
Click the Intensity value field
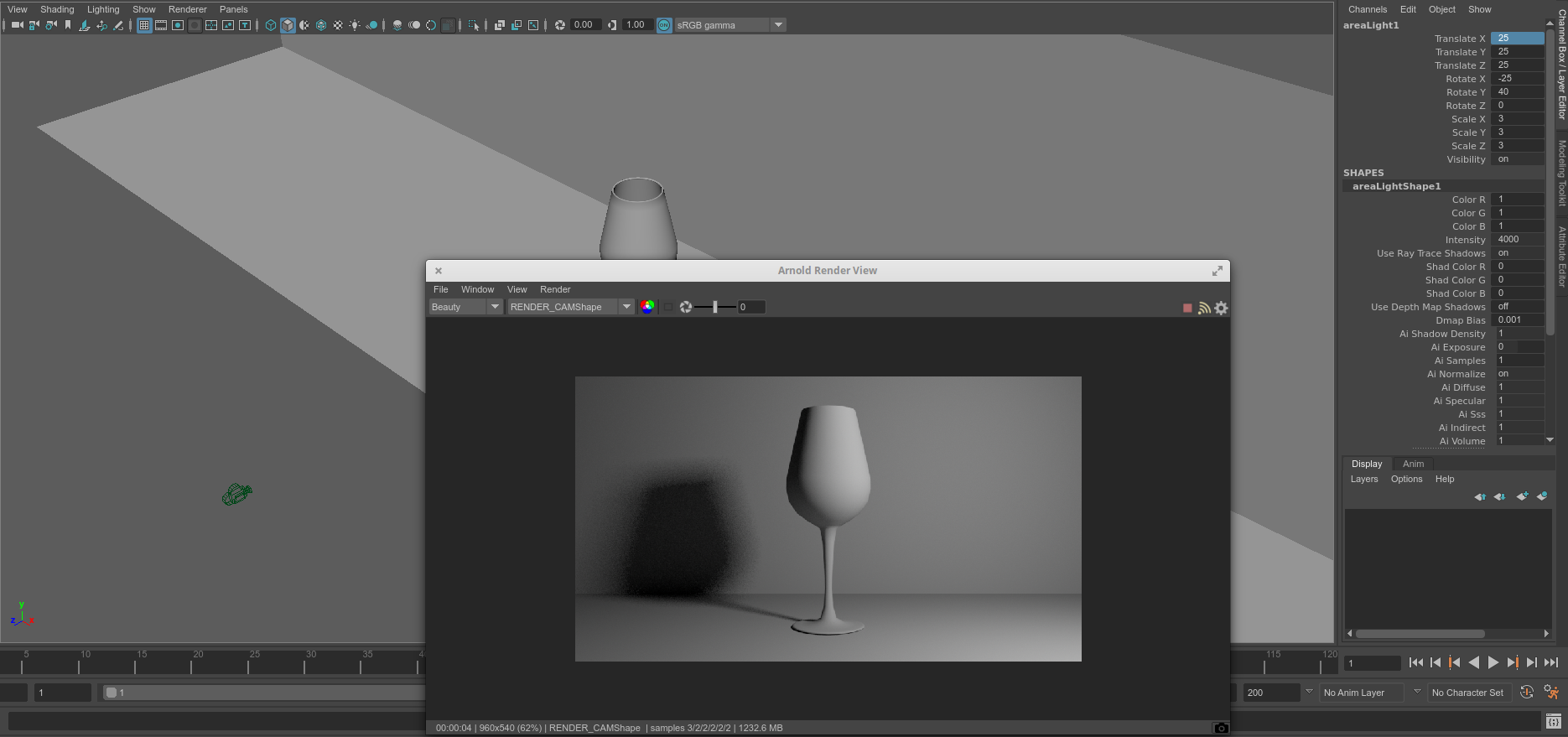coord(1516,240)
